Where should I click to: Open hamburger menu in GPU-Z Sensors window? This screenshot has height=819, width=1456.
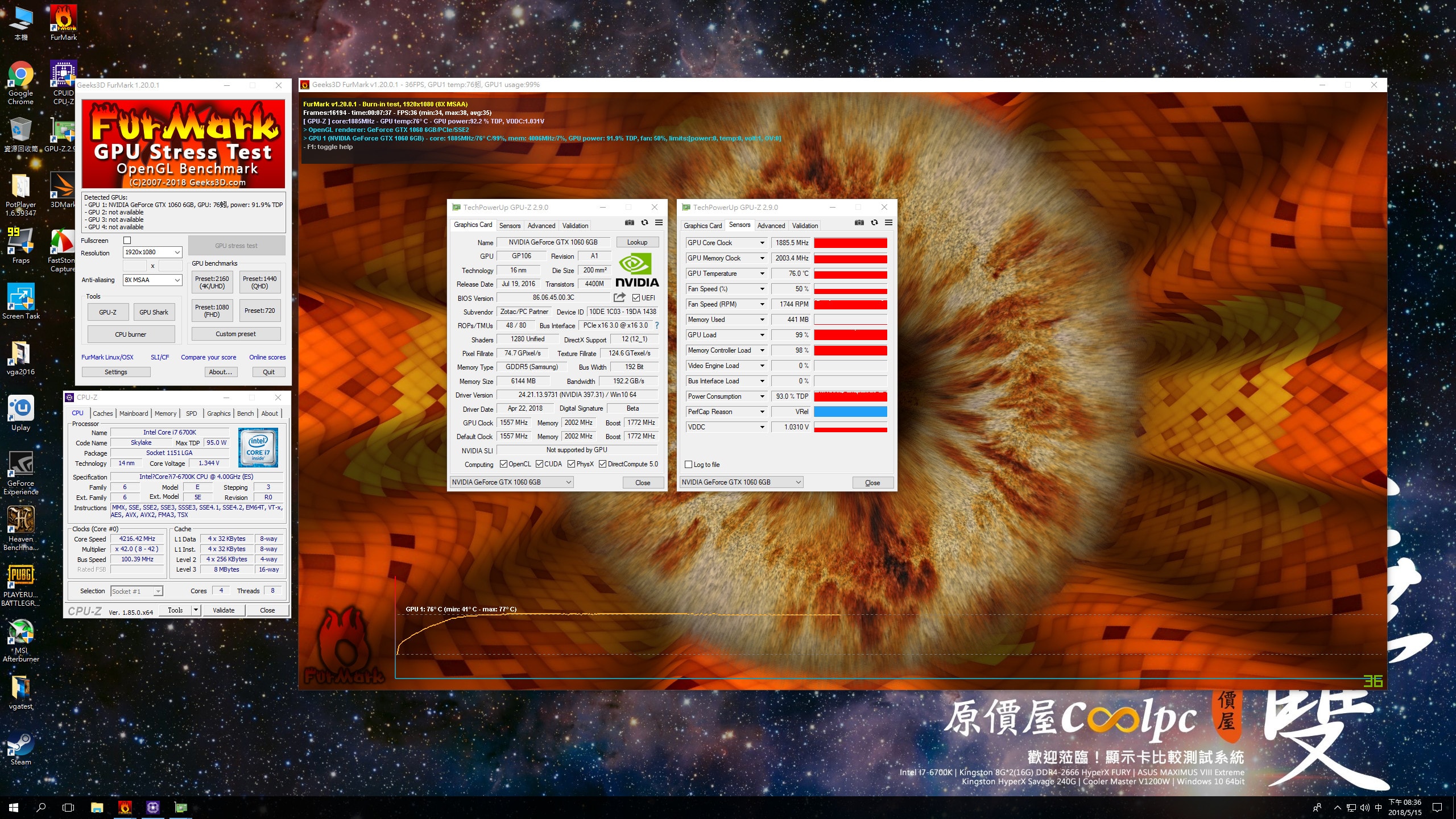[x=888, y=222]
